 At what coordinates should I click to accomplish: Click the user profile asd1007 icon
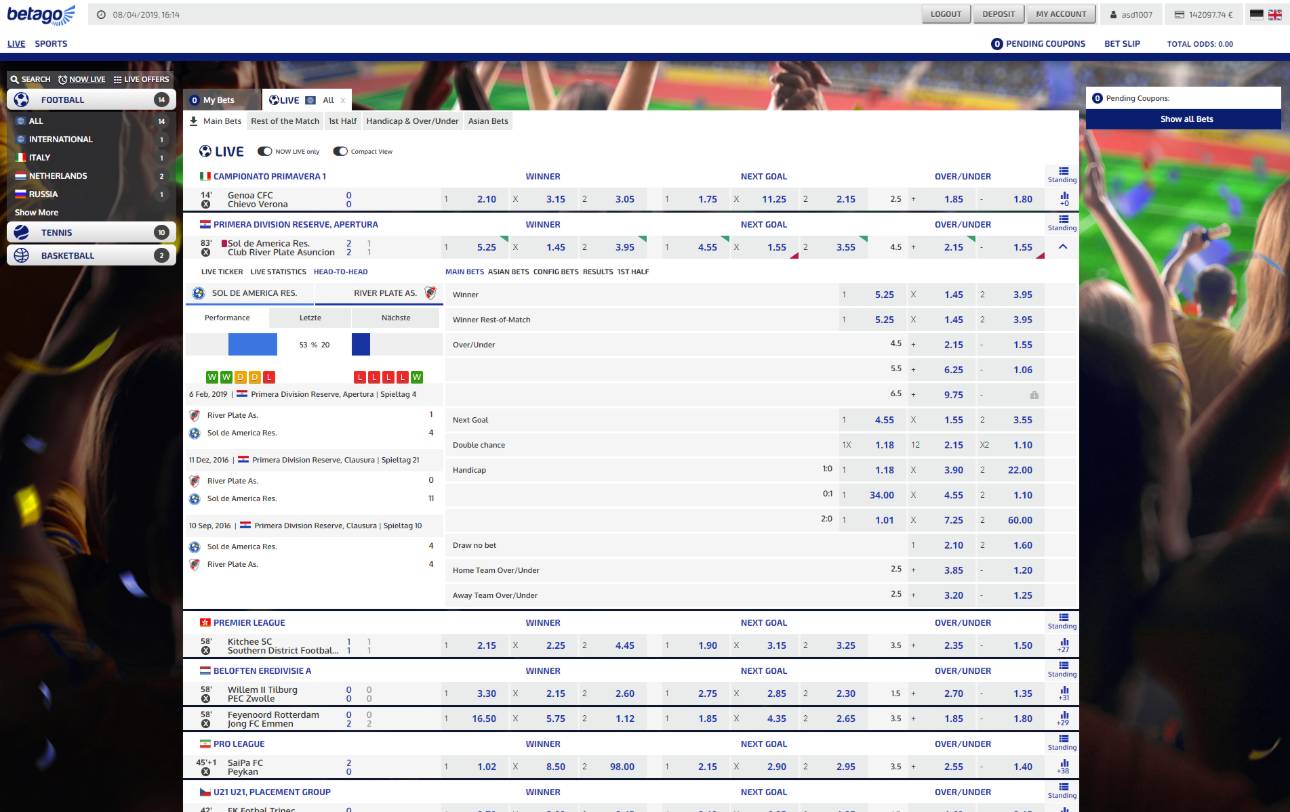[x=1114, y=15]
